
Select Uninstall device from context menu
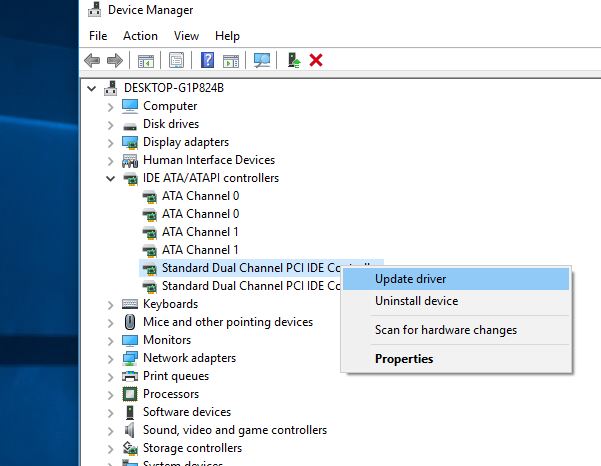click(416, 301)
